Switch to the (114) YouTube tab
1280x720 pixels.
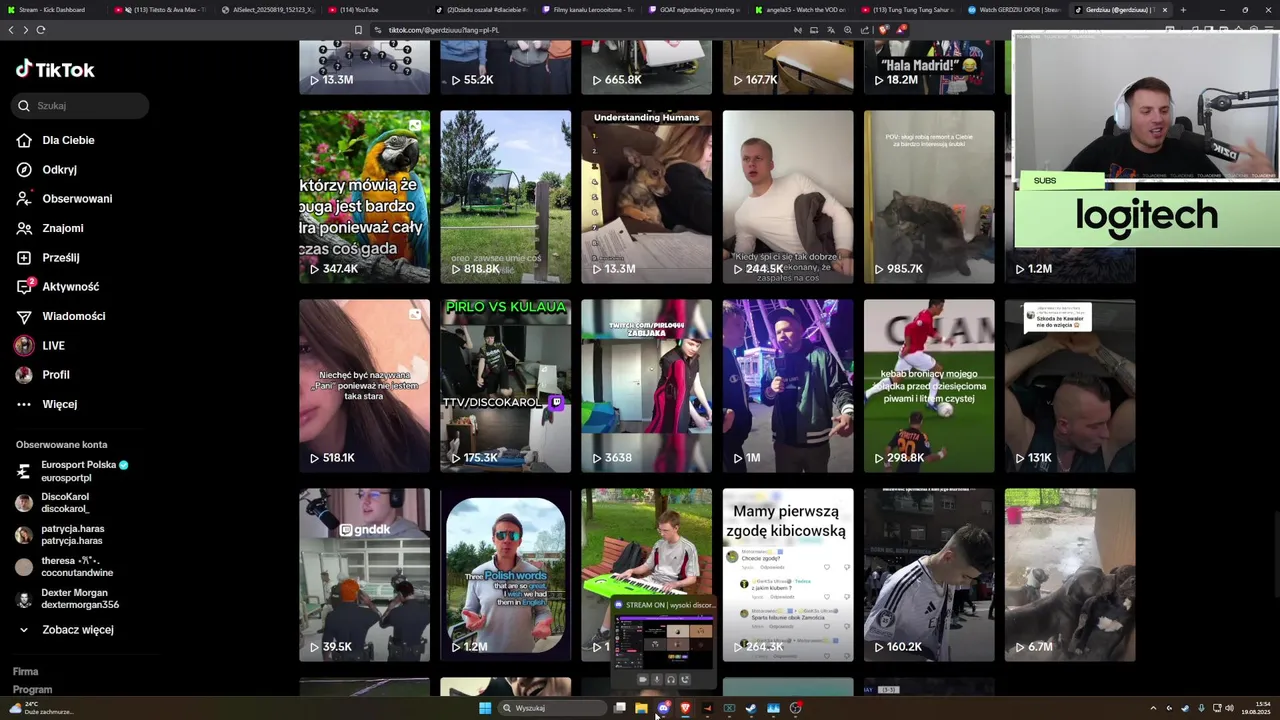pyautogui.click(x=375, y=9)
